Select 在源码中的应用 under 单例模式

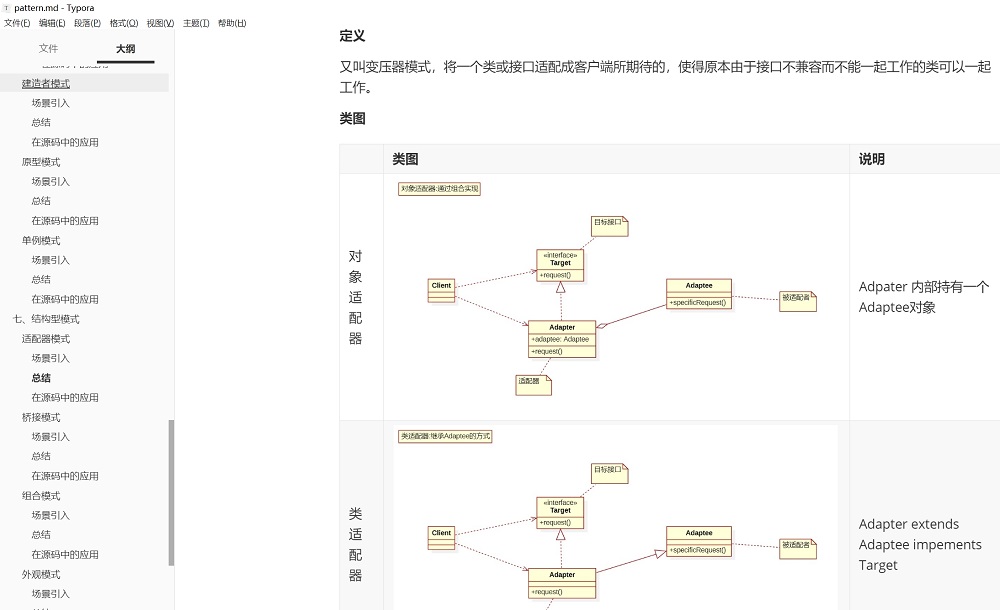pos(65,299)
